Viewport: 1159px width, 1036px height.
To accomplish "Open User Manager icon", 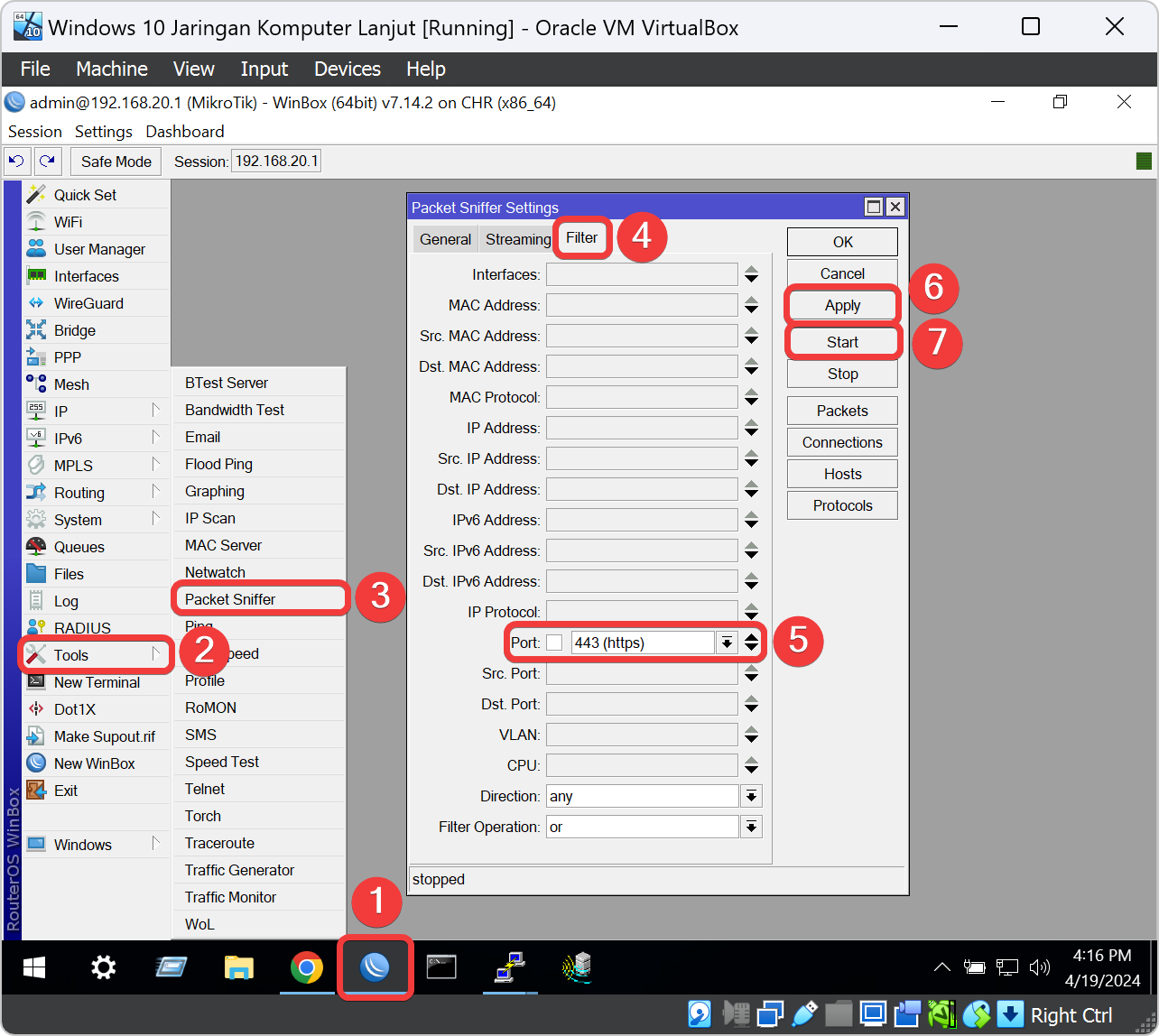I will coord(36,248).
